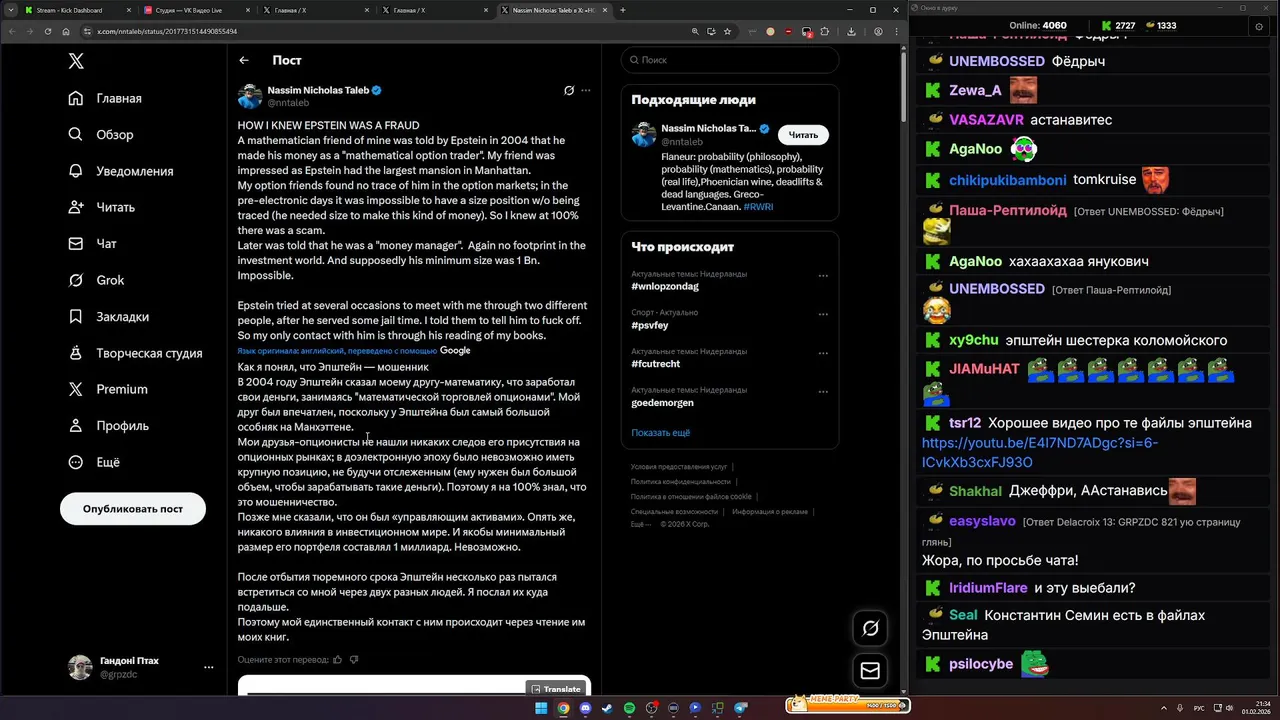
Task: Click the Читать follow button for Taleb
Action: tap(803, 135)
